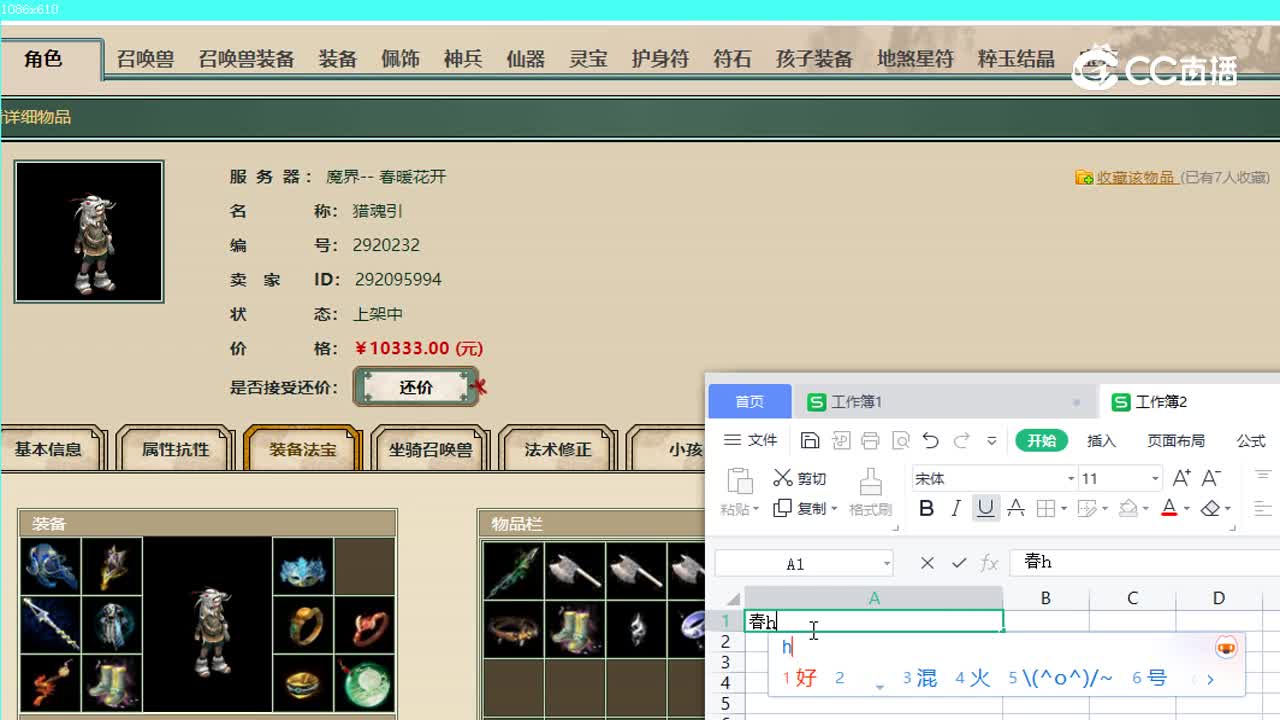Open the 文件 menu in WPS
This screenshot has height=720, width=1280.
click(x=751, y=440)
